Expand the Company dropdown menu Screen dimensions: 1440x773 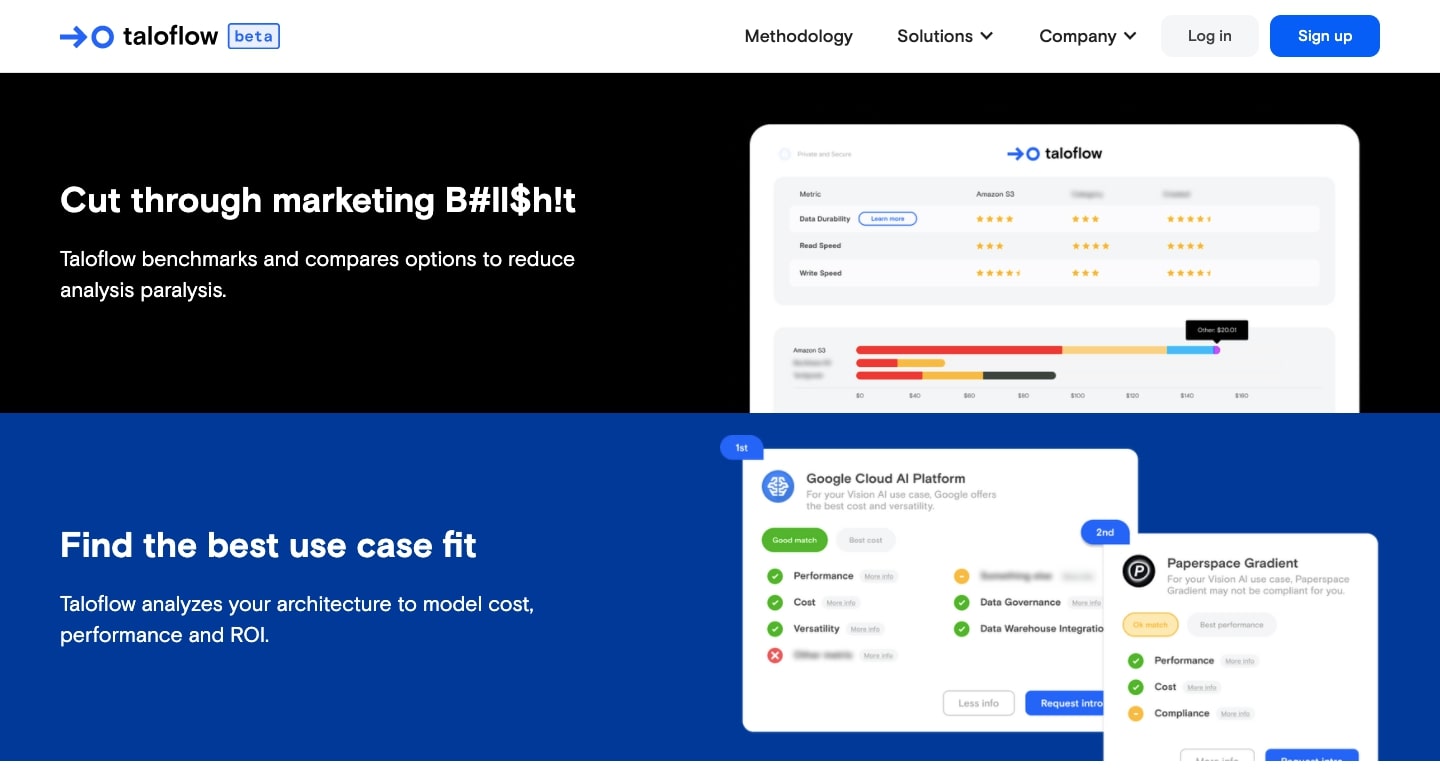click(1088, 36)
